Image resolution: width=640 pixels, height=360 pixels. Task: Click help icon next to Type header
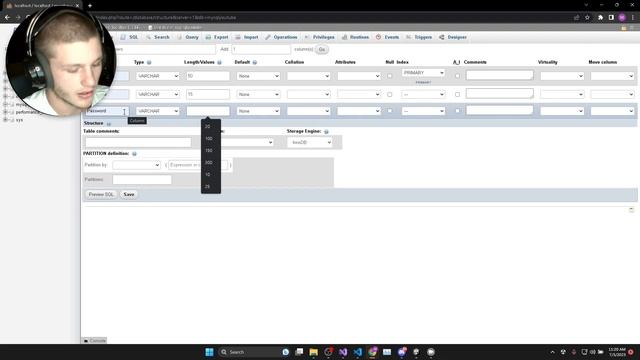click(x=149, y=62)
